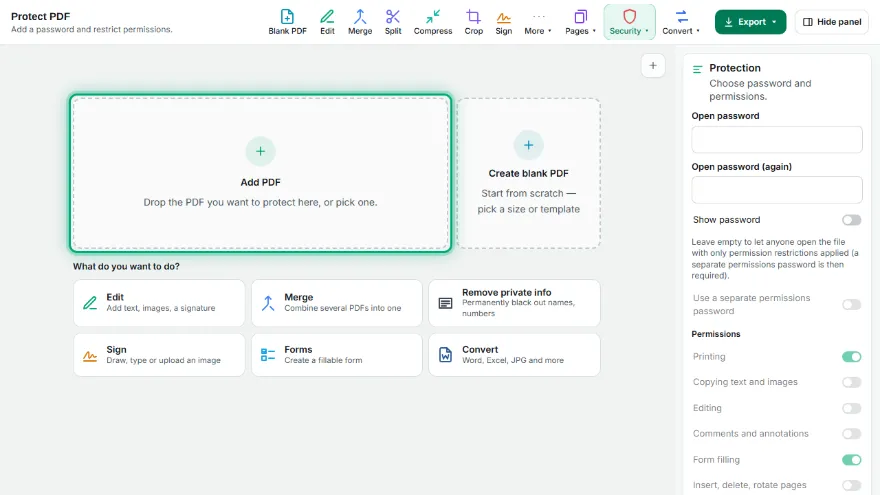The image size is (880, 495).
Task: Choose the Split scissors tool
Action: (x=393, y=22)
